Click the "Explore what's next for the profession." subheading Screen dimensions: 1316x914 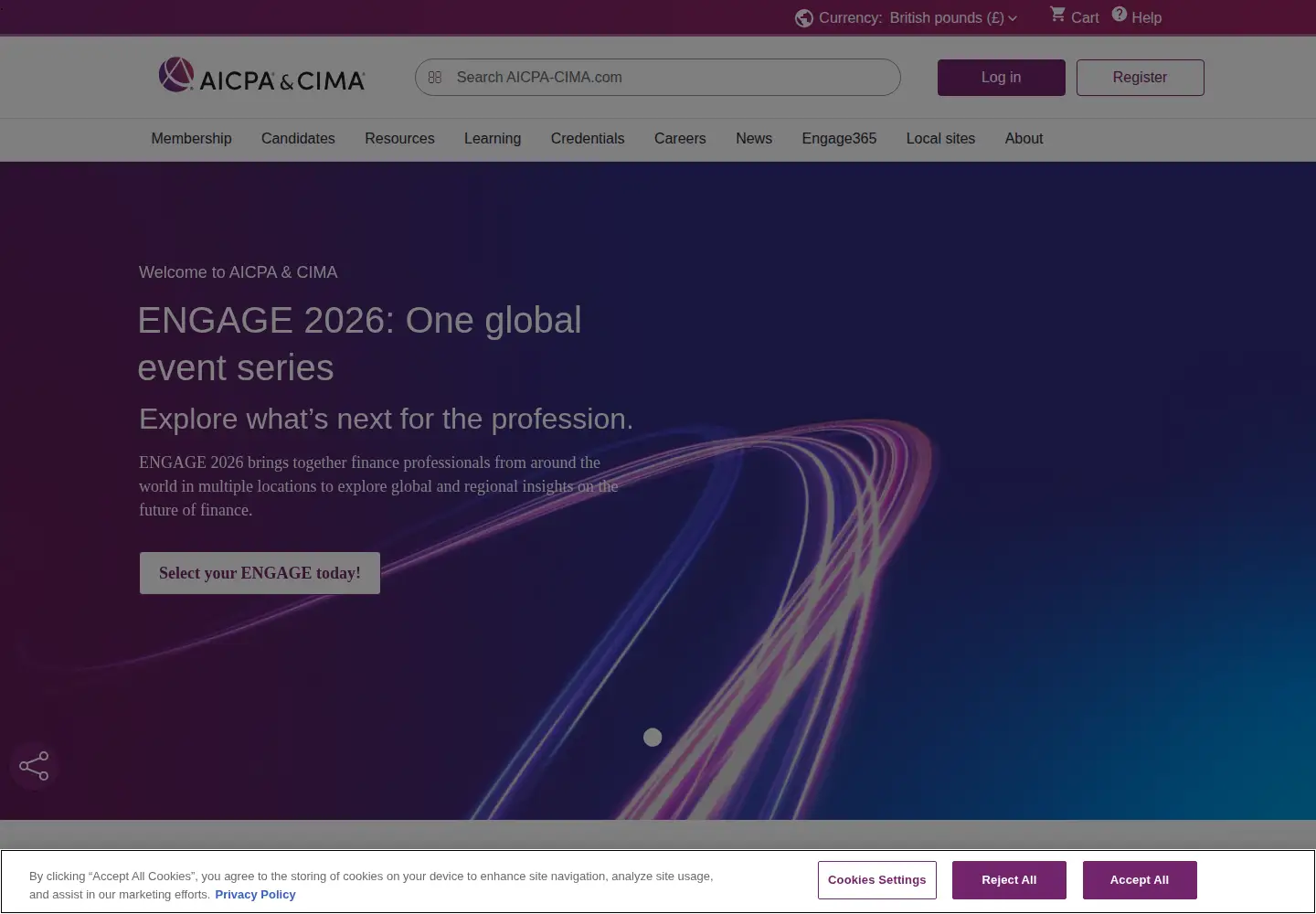pyautogui.click(x=386, y=419)
